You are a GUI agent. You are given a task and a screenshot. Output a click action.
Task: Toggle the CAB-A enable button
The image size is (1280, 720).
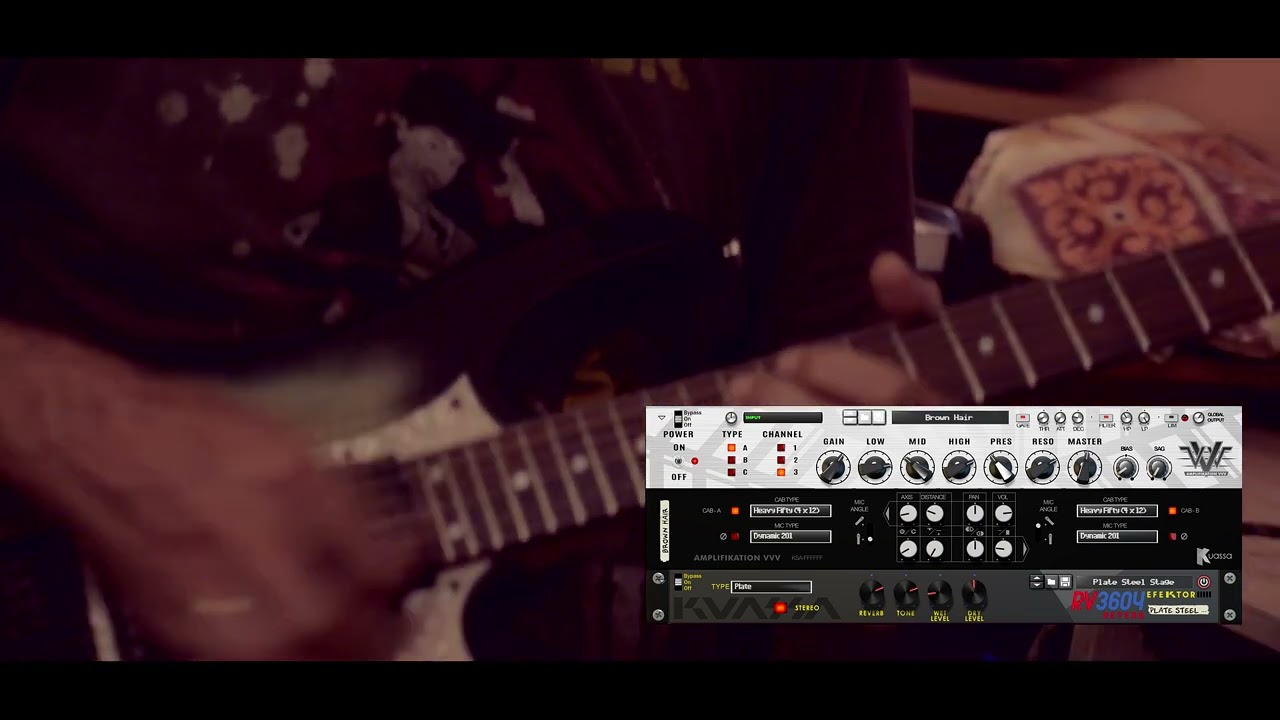pos(735,511)
